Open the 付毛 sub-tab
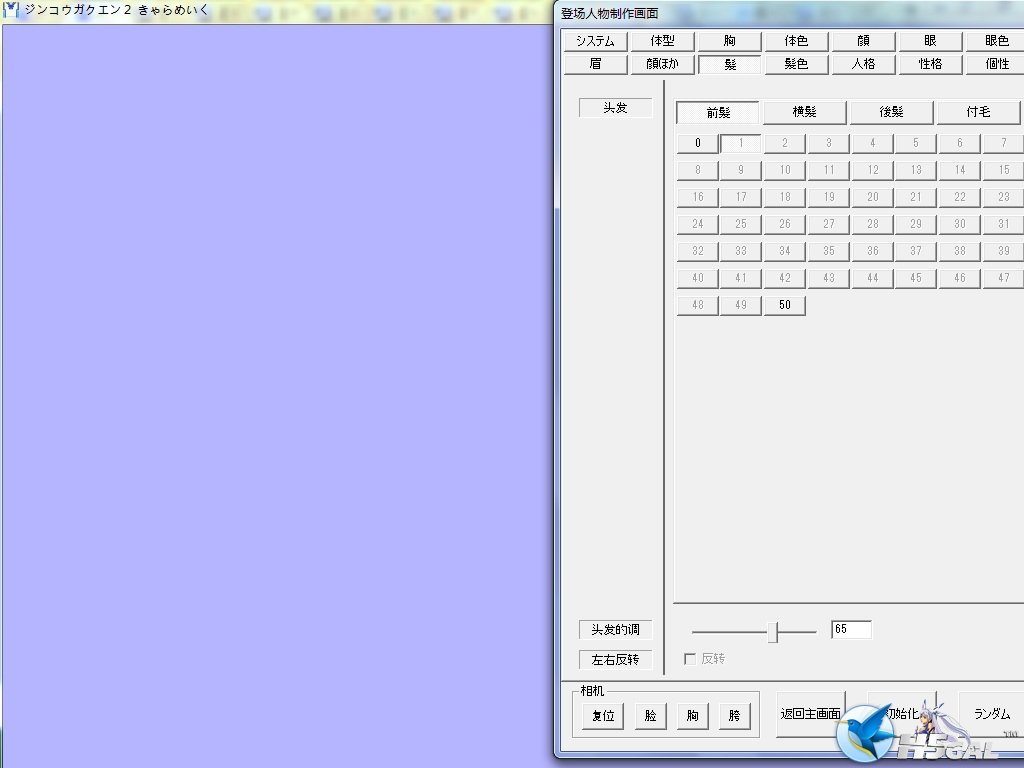 click(x=978, y=112)
